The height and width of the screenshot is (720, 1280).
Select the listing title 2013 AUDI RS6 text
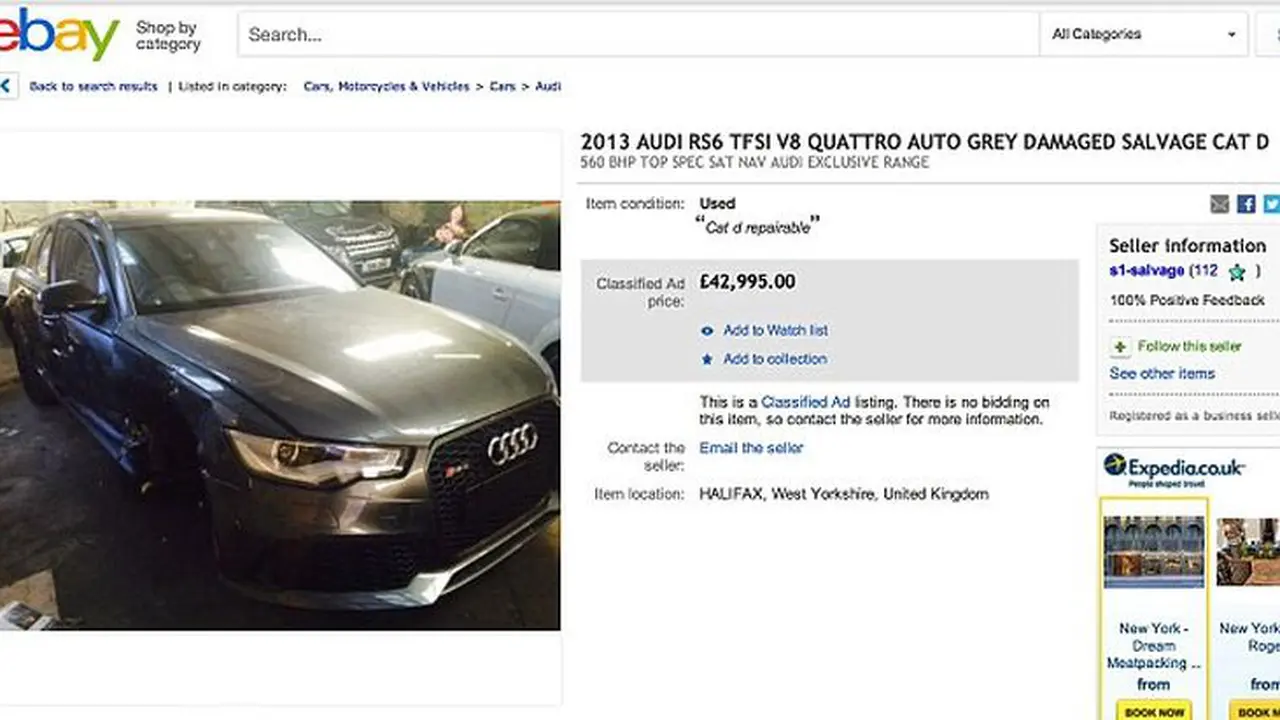925,143
